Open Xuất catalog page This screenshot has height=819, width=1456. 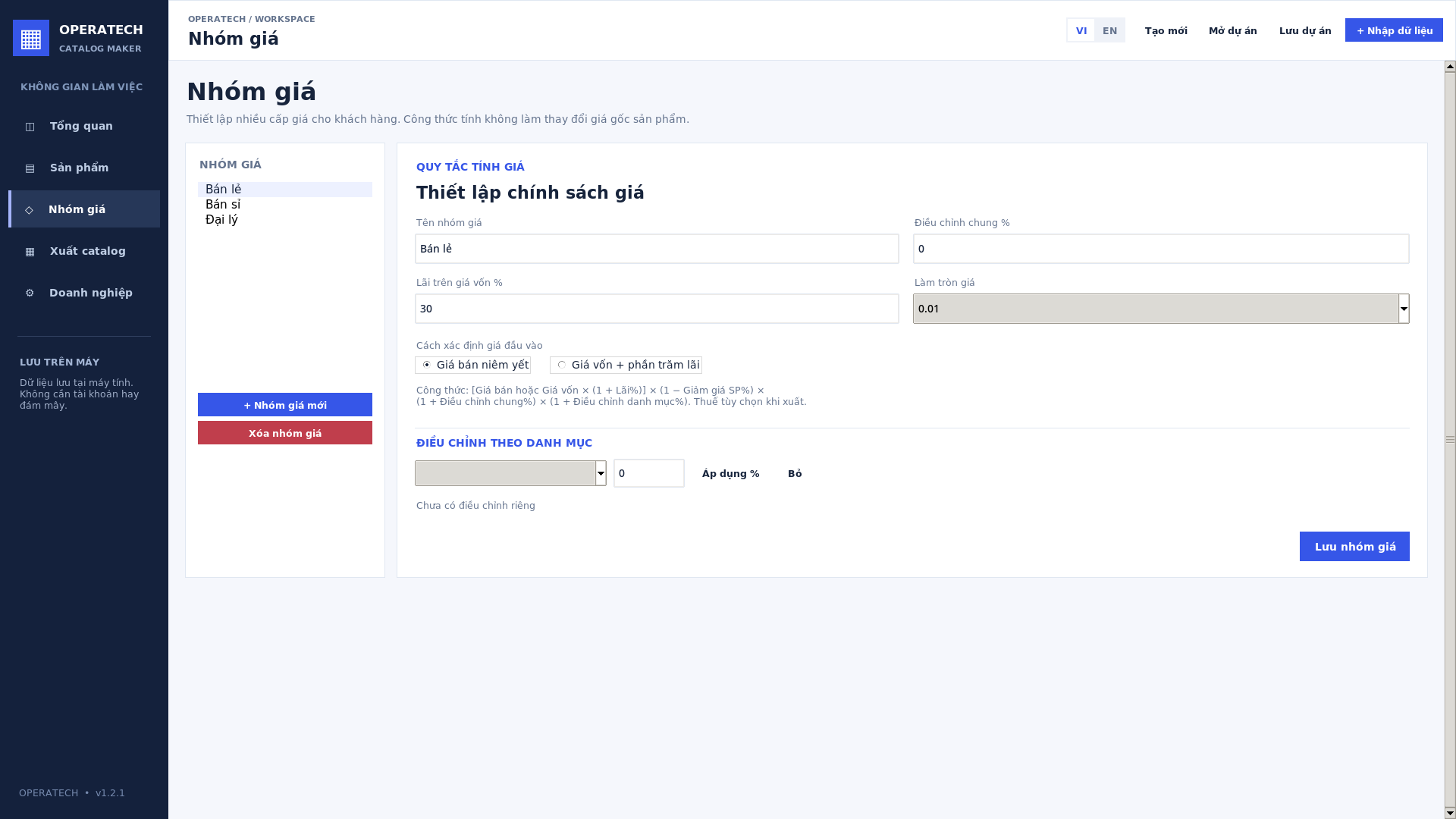click(x=84, y=251)
